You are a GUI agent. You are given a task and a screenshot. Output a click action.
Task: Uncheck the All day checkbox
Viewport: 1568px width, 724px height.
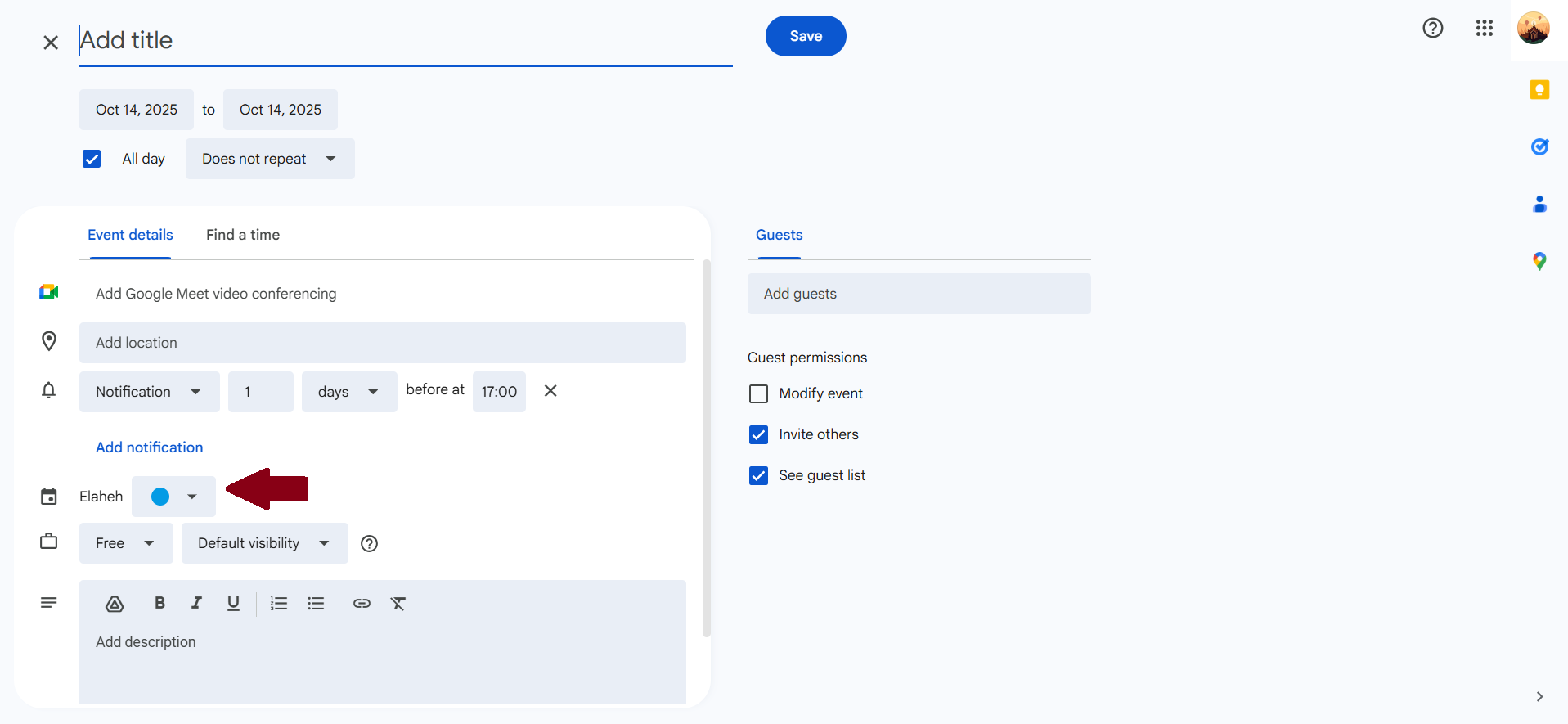click(x=92, y=159)
